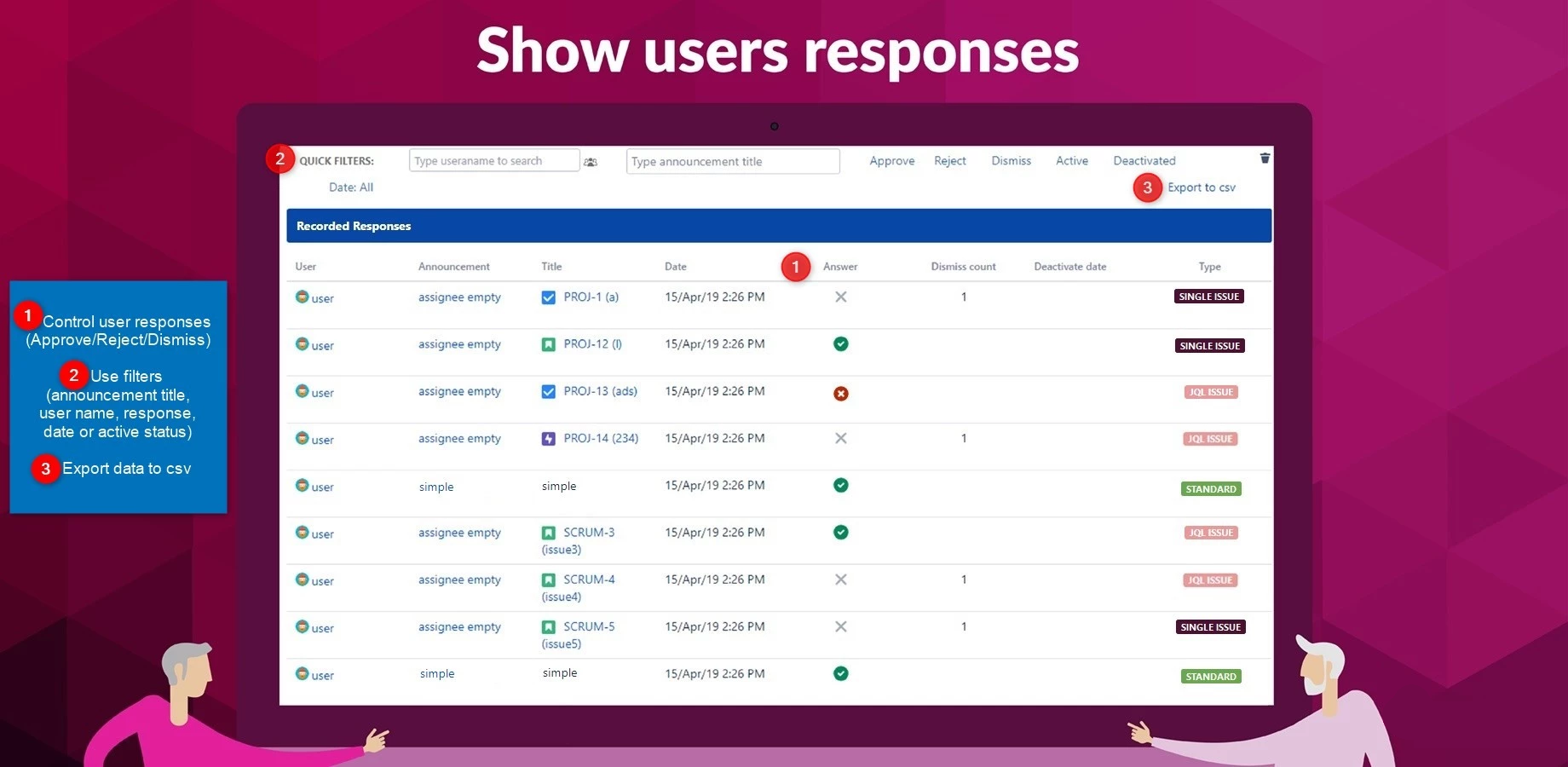Image resolution: width=1568 pixels, height=767 pixels.
Task: Click the task type icon beside PROJ-13
Action: click(x=549, y=392)
